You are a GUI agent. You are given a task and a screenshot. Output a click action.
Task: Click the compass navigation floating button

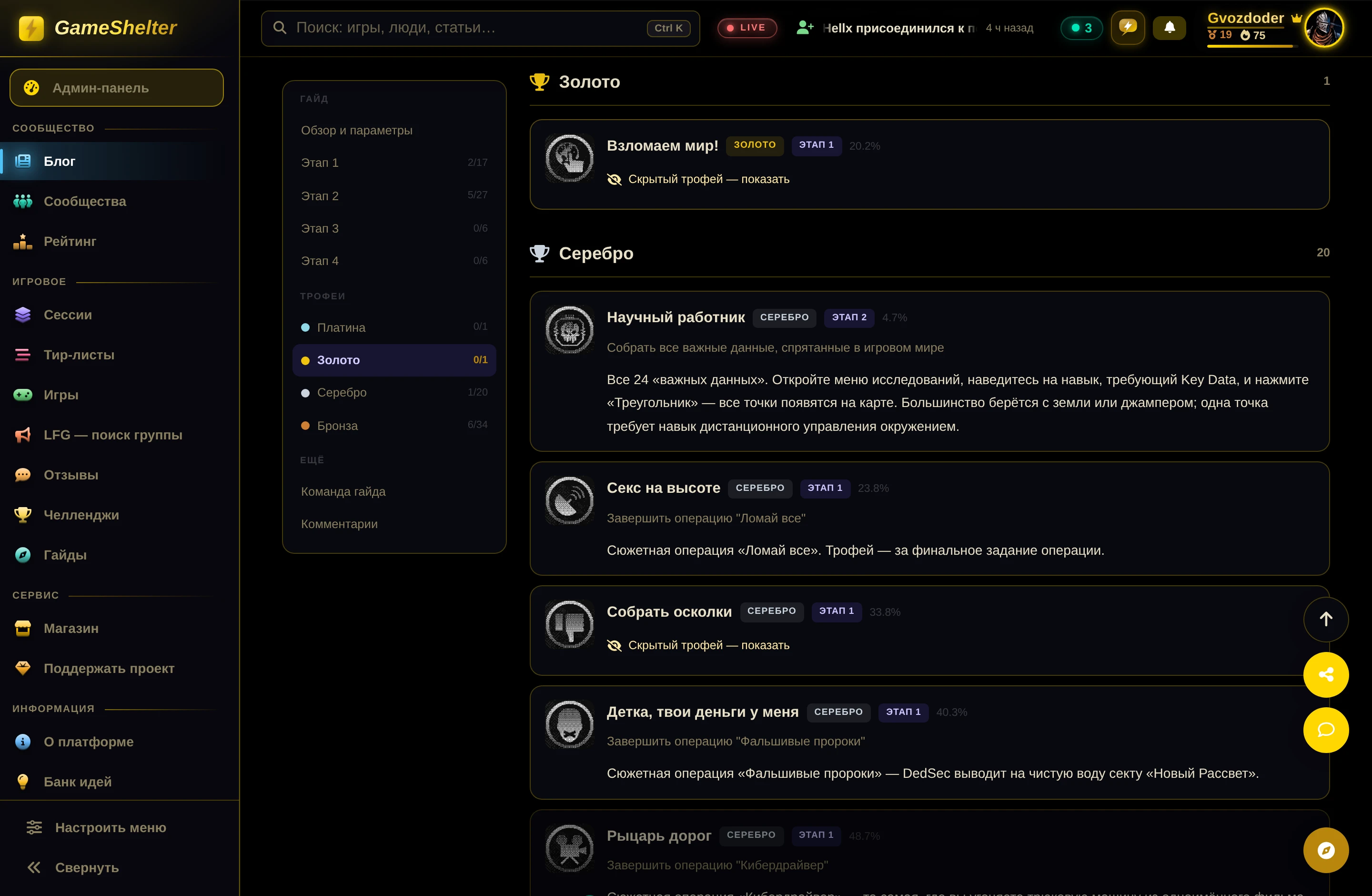(1325, 850)
